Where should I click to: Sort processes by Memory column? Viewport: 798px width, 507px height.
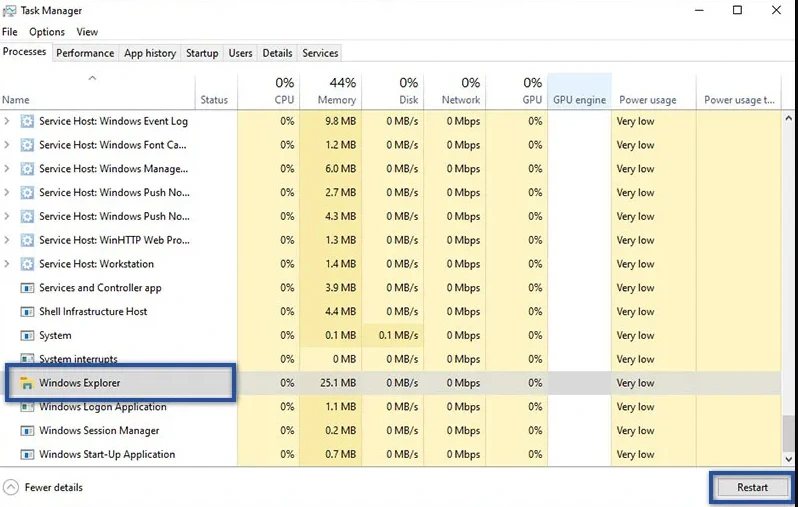(331, 92)
